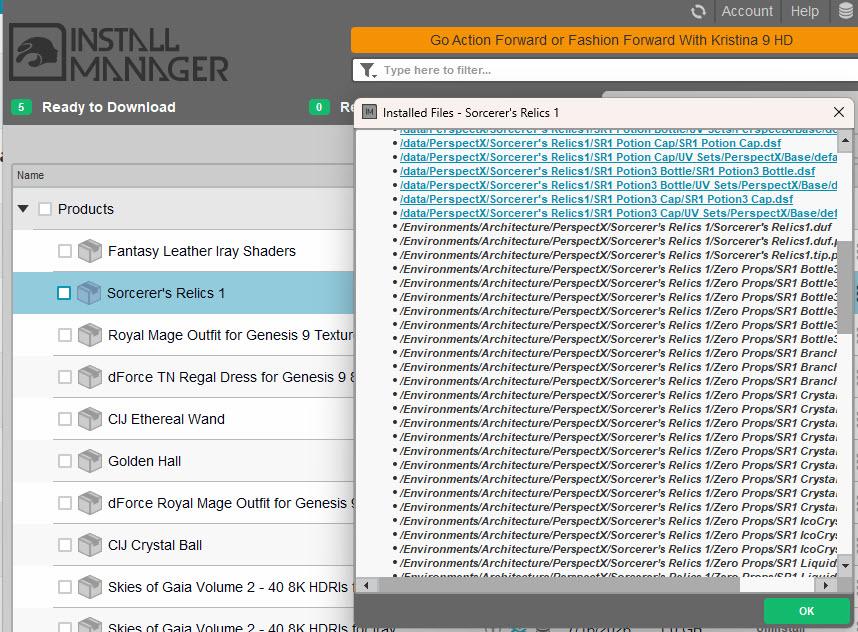Click the horizontal scroll right arrow
858x632 pixels.
[826, 585]
